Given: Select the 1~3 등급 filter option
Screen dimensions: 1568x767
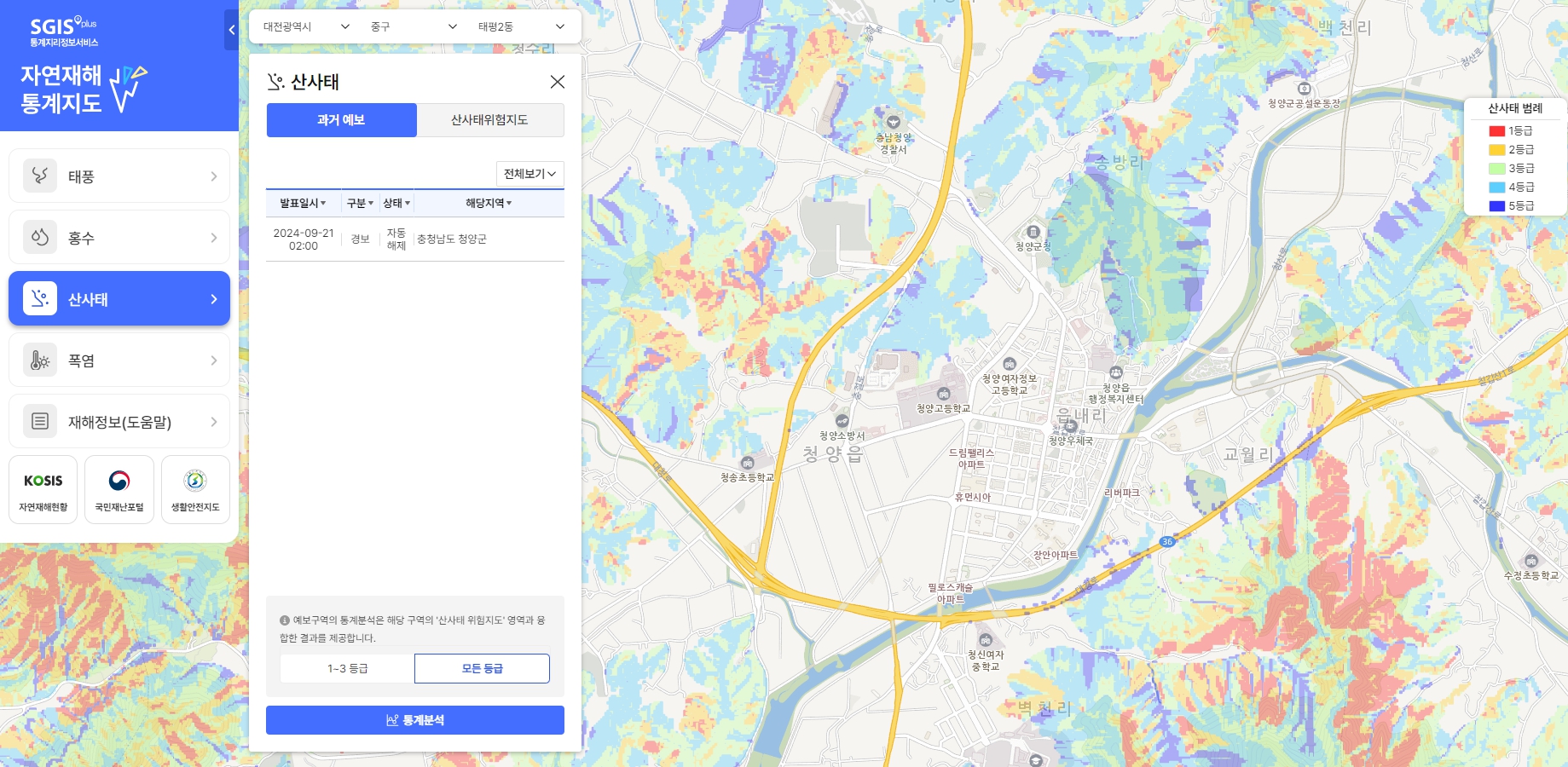Looking at the screenshot, I should pos(345,668).
